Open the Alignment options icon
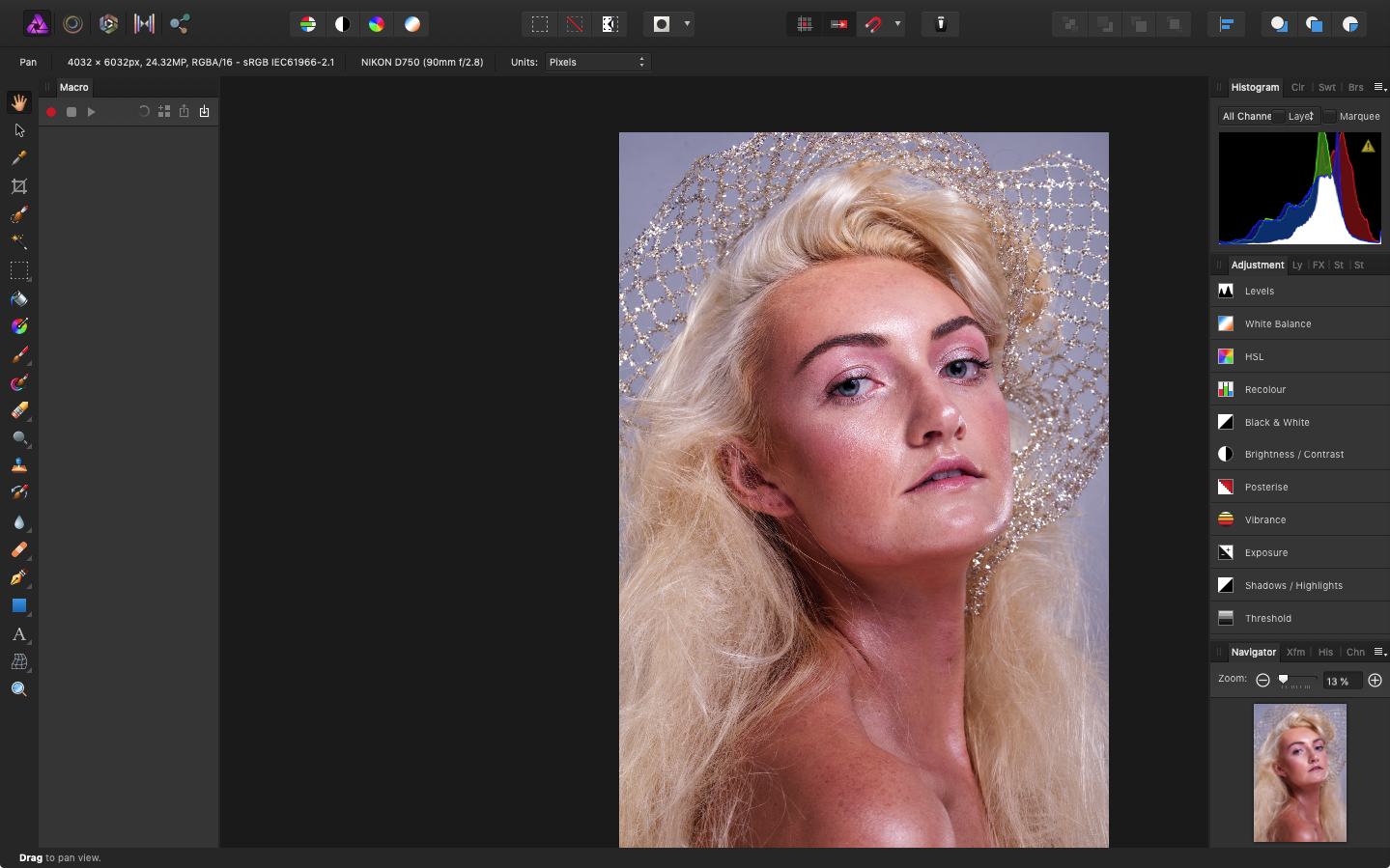Image resolution: width=1390 pixels, height=868 pixels. click(1226, 24)
